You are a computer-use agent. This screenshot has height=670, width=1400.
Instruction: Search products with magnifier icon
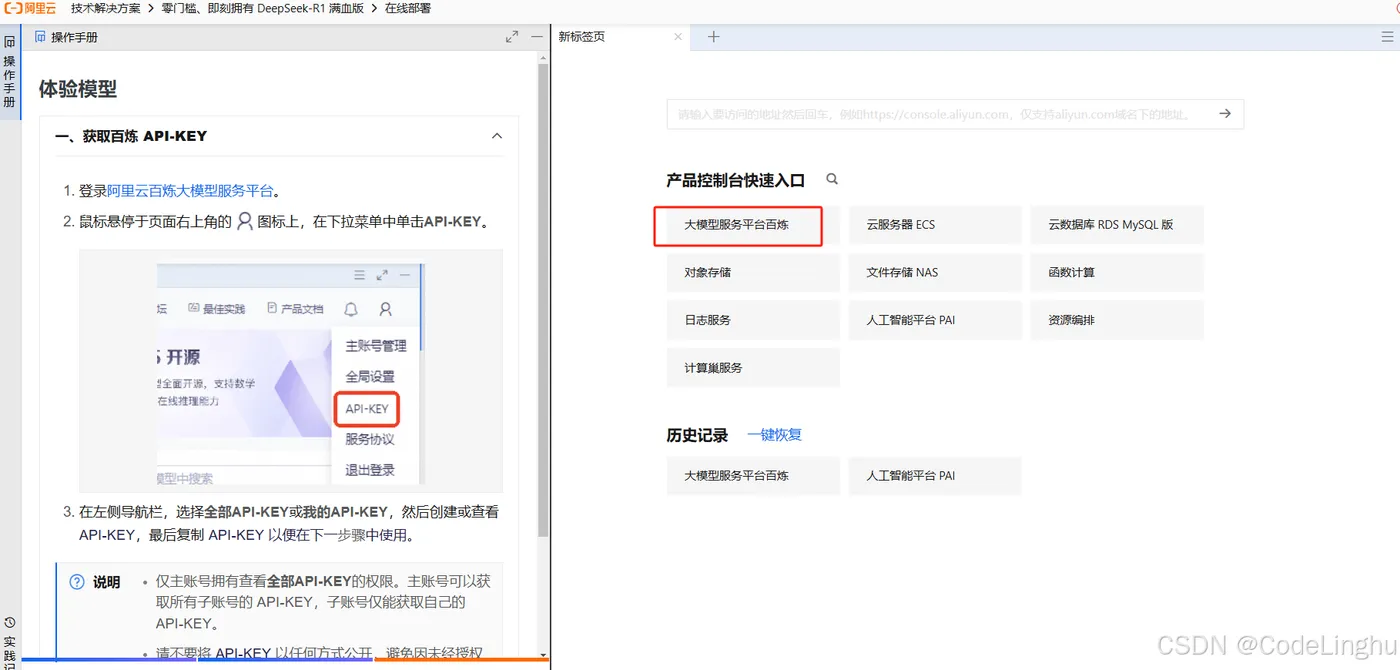click(x=832, y=180)
